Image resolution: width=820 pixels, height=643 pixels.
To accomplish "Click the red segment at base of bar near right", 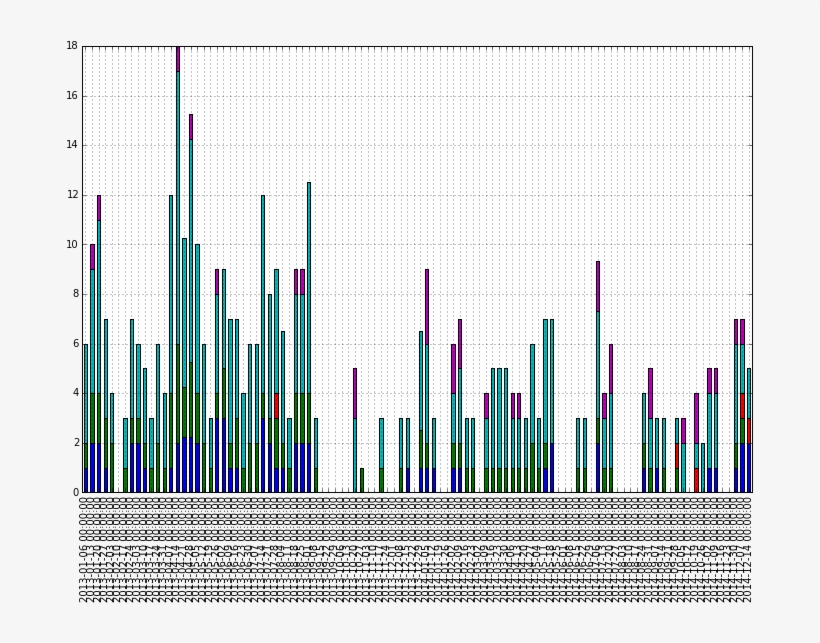I will [x=697, y=480].
